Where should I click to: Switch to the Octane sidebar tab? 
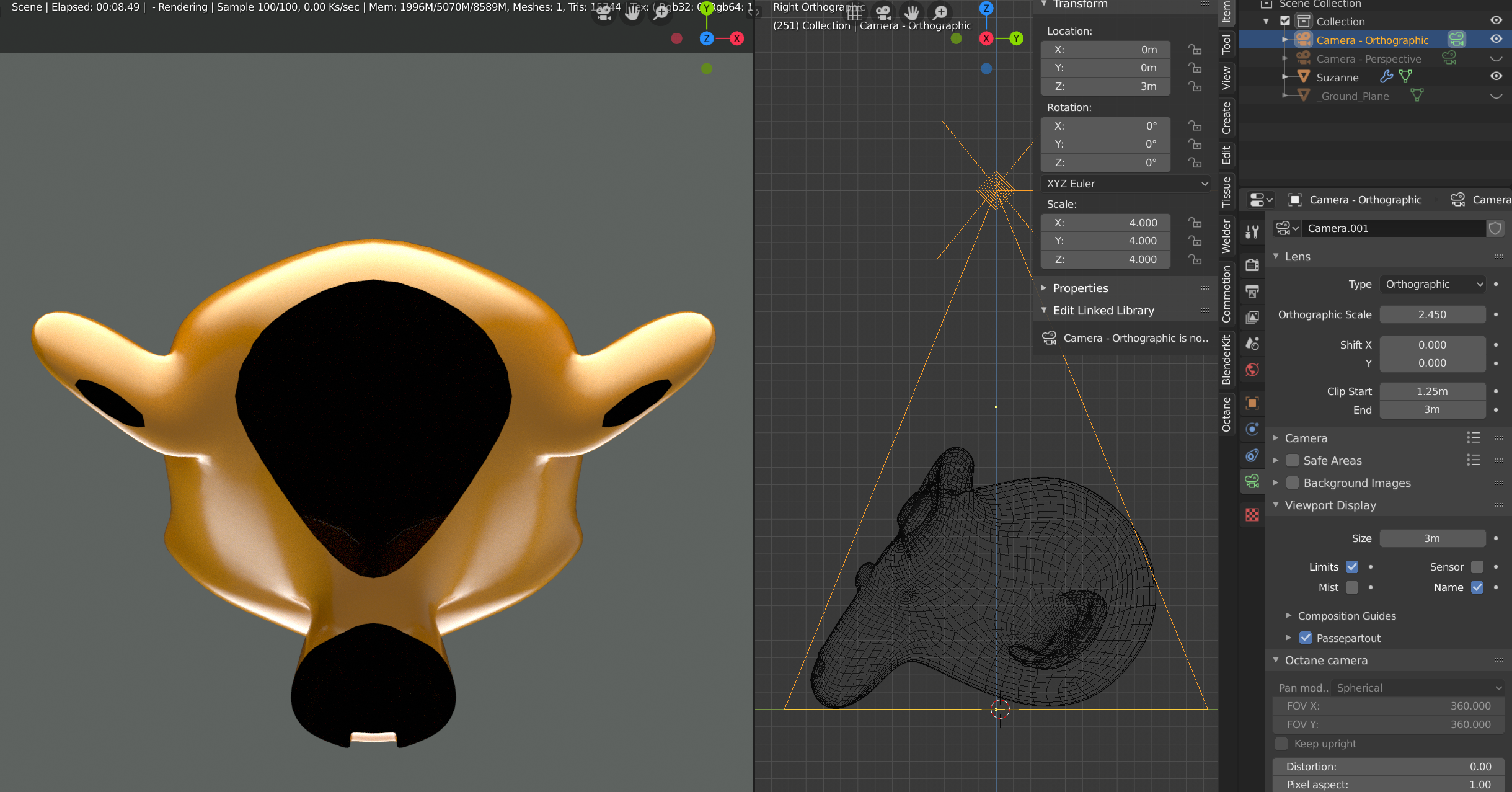(1226, 414)
